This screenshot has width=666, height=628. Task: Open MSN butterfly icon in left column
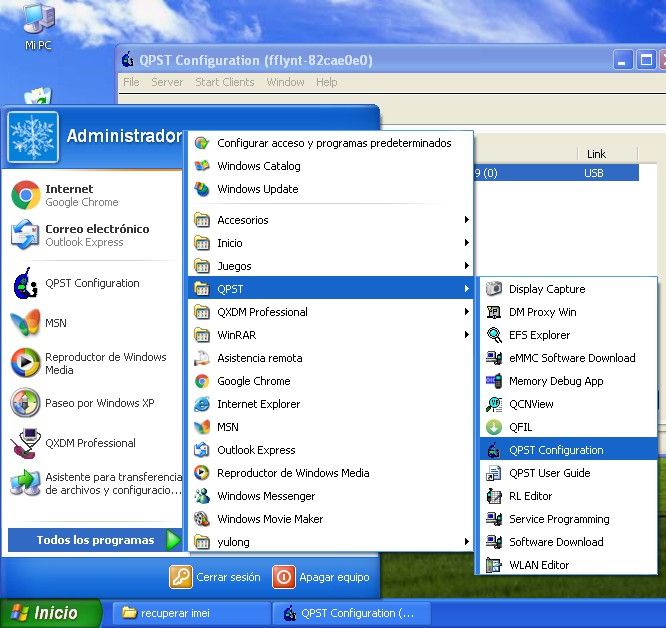coord(25,323)
